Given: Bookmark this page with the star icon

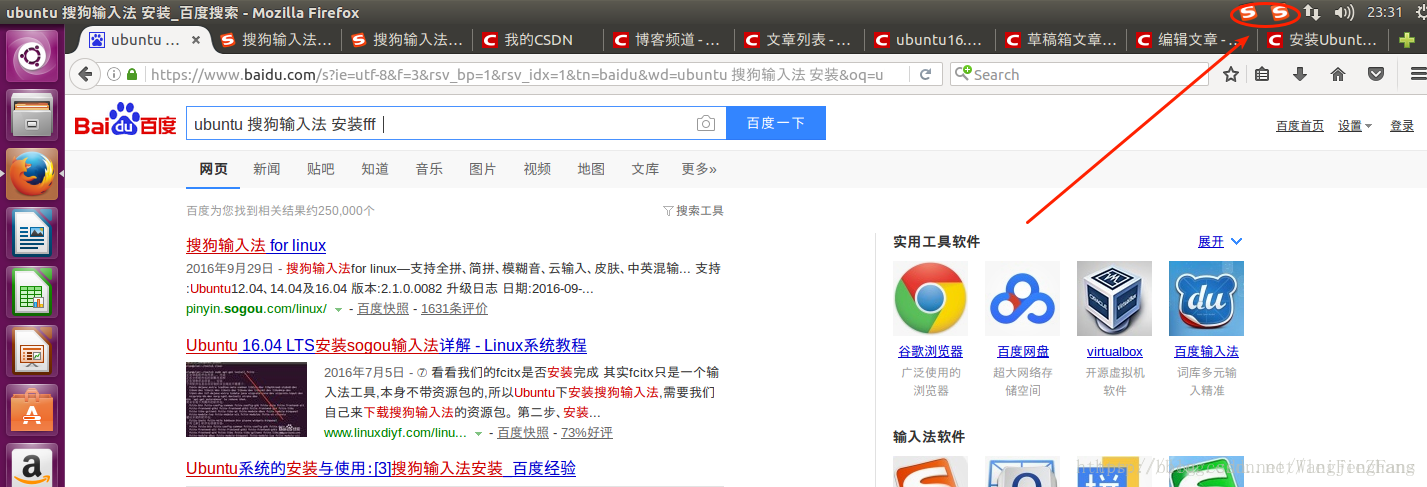Looking at the screenshot, I should click(x=1231, y=74).
